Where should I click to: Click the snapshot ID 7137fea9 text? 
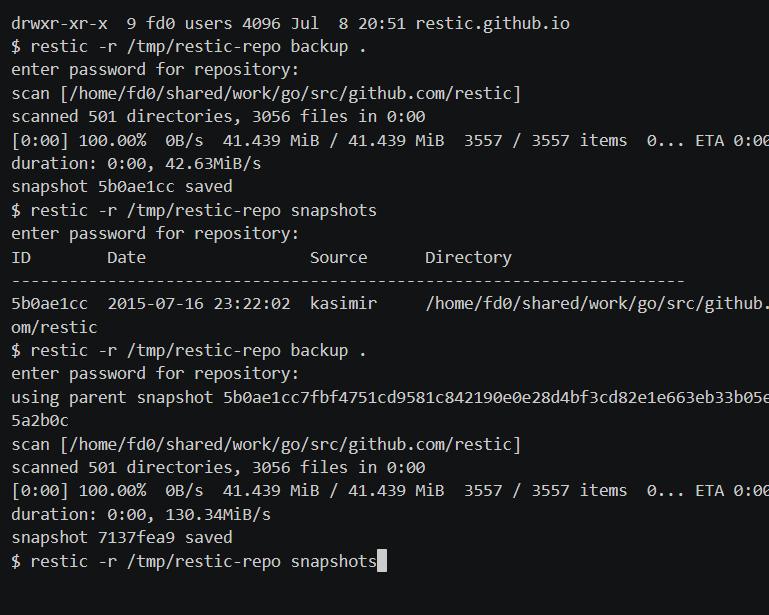point(136,538)
